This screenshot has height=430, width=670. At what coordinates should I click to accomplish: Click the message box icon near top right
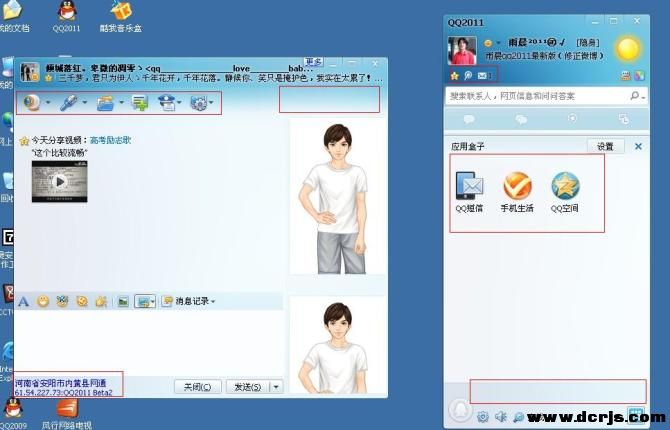tap(626, 76)
